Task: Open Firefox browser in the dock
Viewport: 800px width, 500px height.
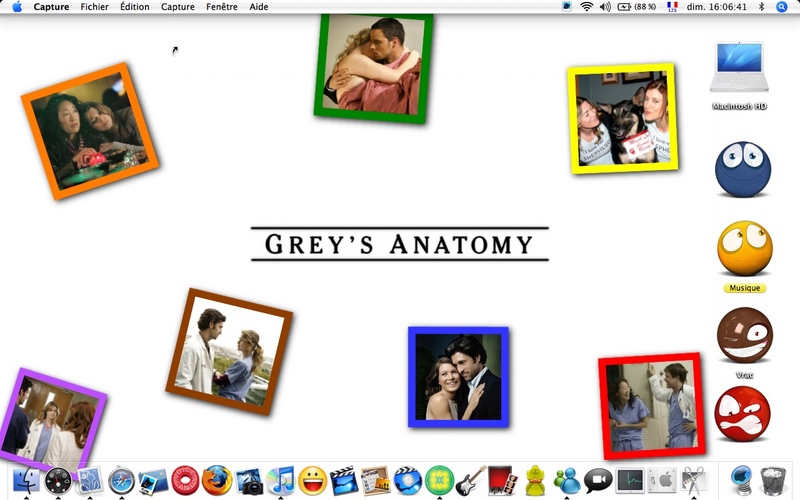Action: [217, 481]
